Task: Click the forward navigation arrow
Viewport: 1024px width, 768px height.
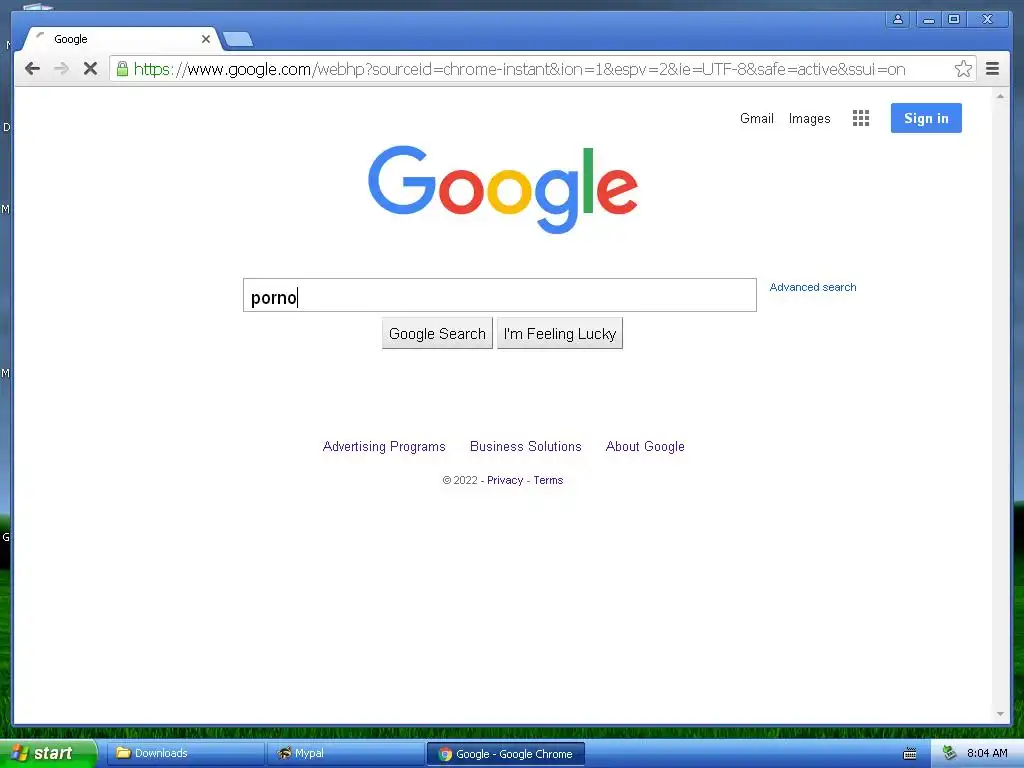Action: point(61,69)
